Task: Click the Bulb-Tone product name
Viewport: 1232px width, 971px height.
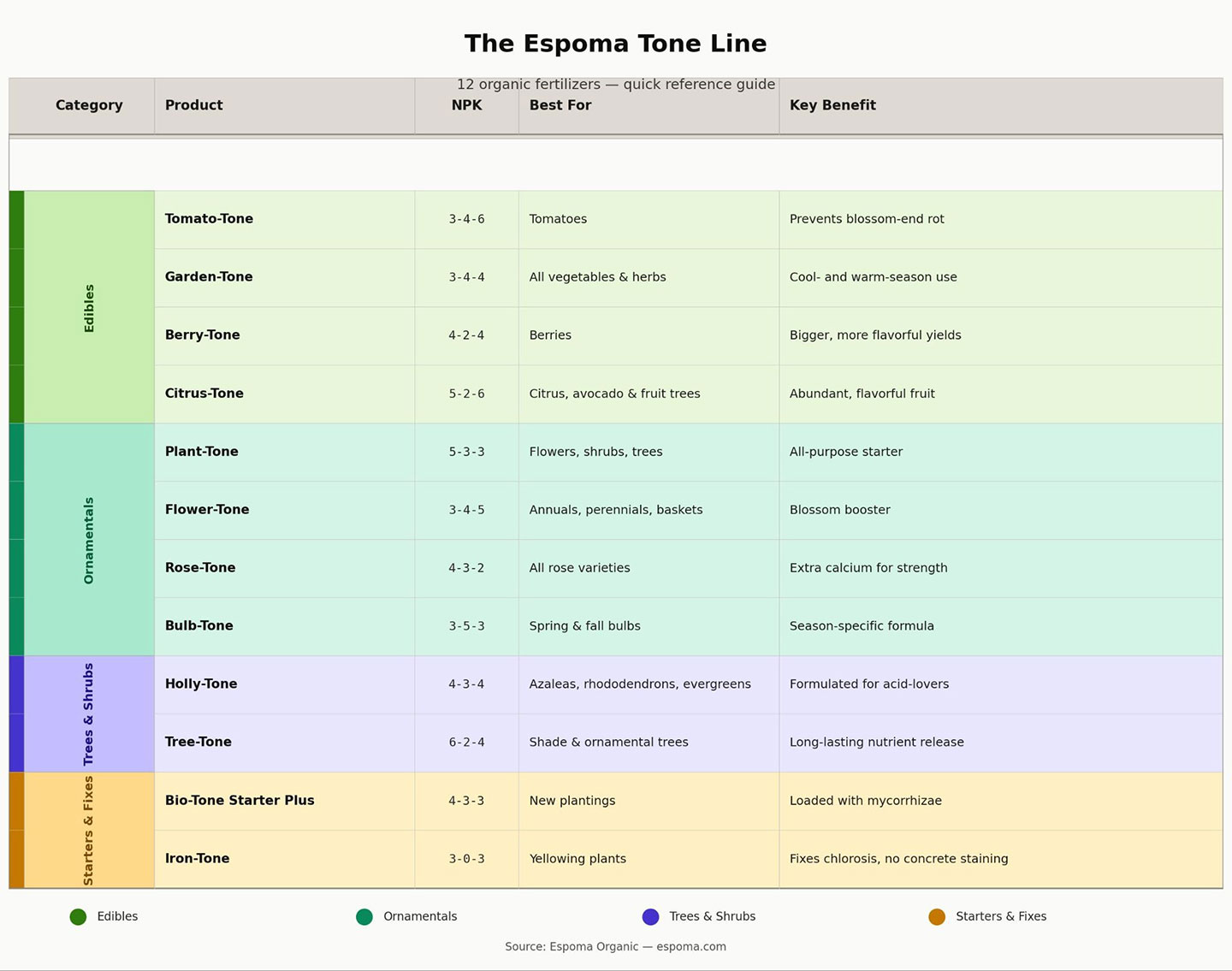Action: click(x=198, y=626)
